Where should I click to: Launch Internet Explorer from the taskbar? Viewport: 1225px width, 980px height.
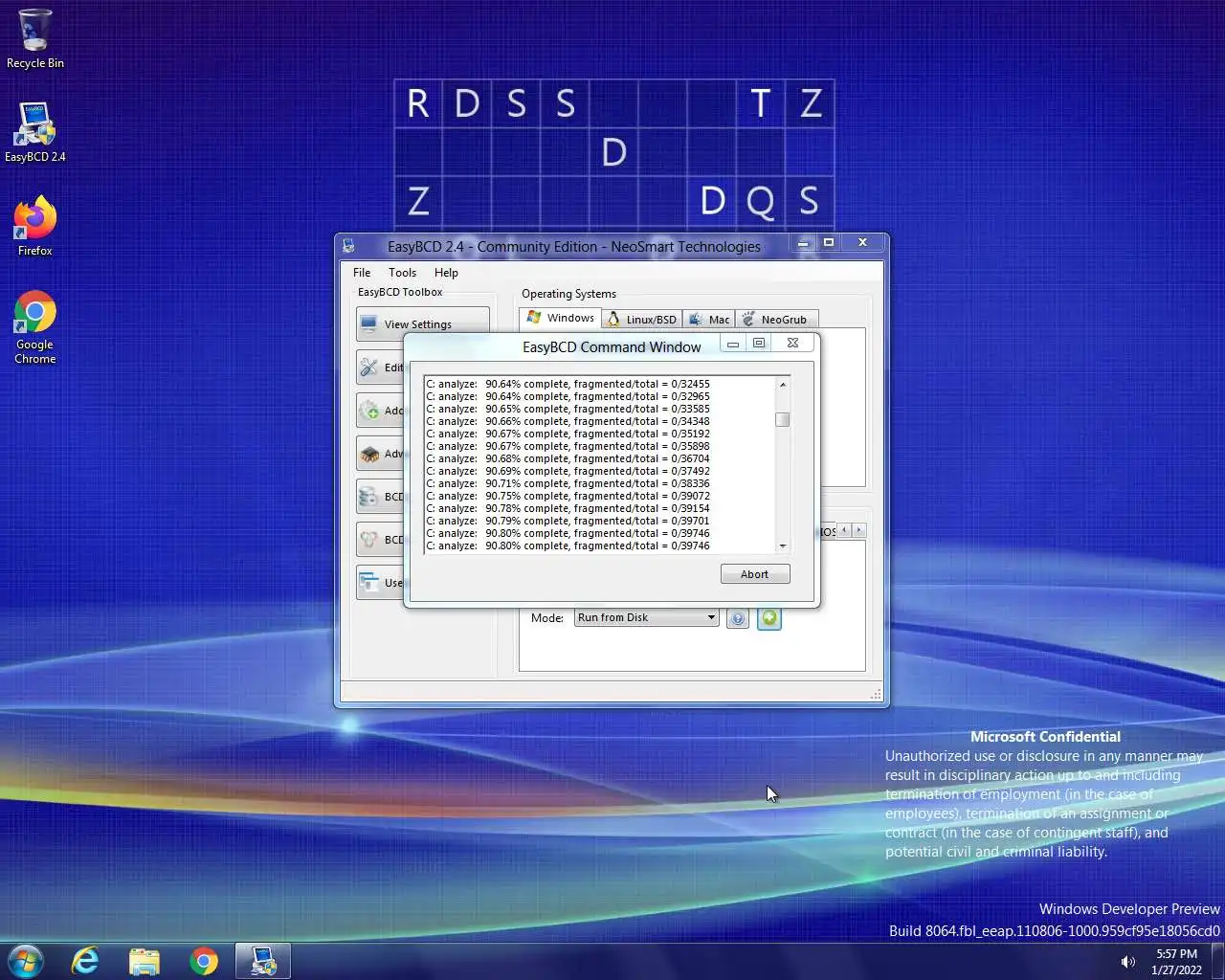tap(85, 961)
